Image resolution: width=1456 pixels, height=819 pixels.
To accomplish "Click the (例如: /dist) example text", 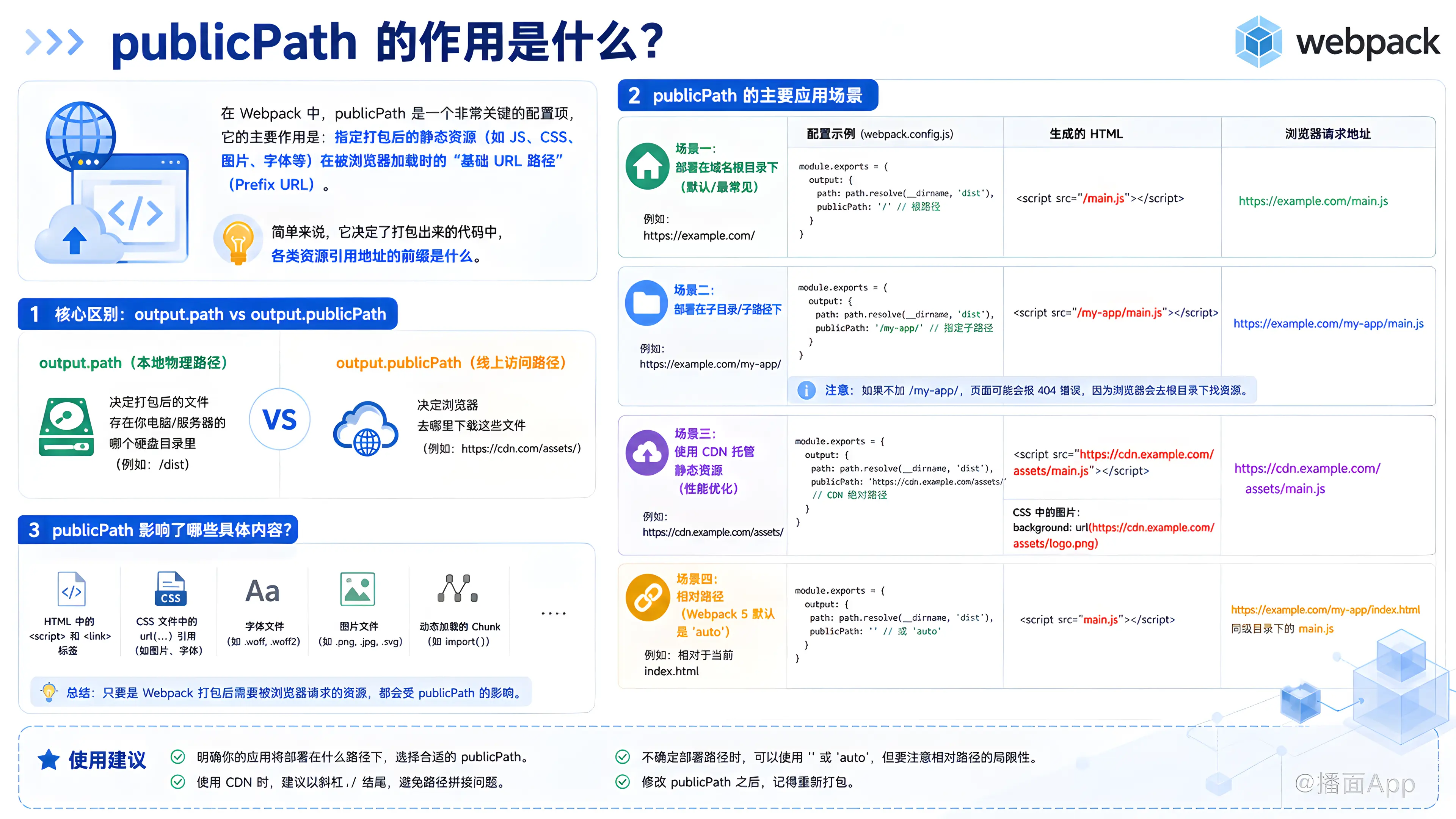I will click(x=152, y=464).
